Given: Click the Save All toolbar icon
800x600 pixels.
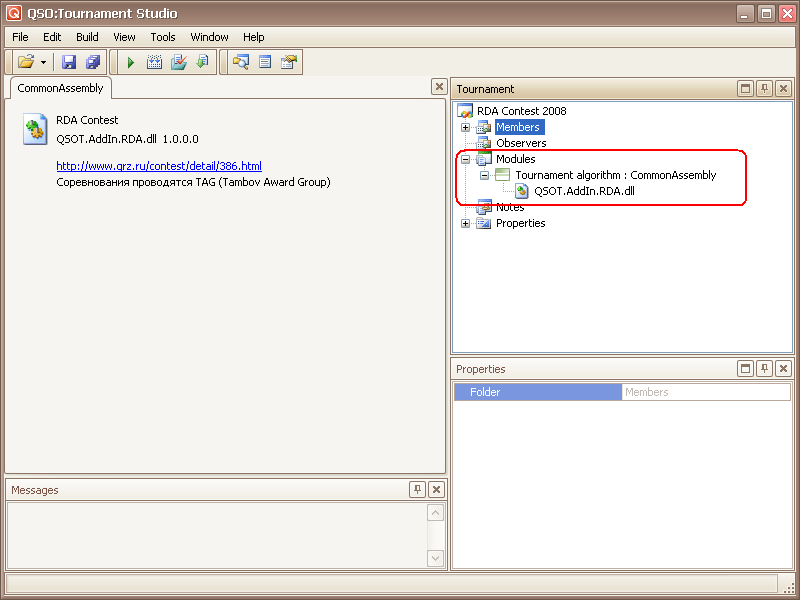Looking at the screenshot, I should (92, 62).
